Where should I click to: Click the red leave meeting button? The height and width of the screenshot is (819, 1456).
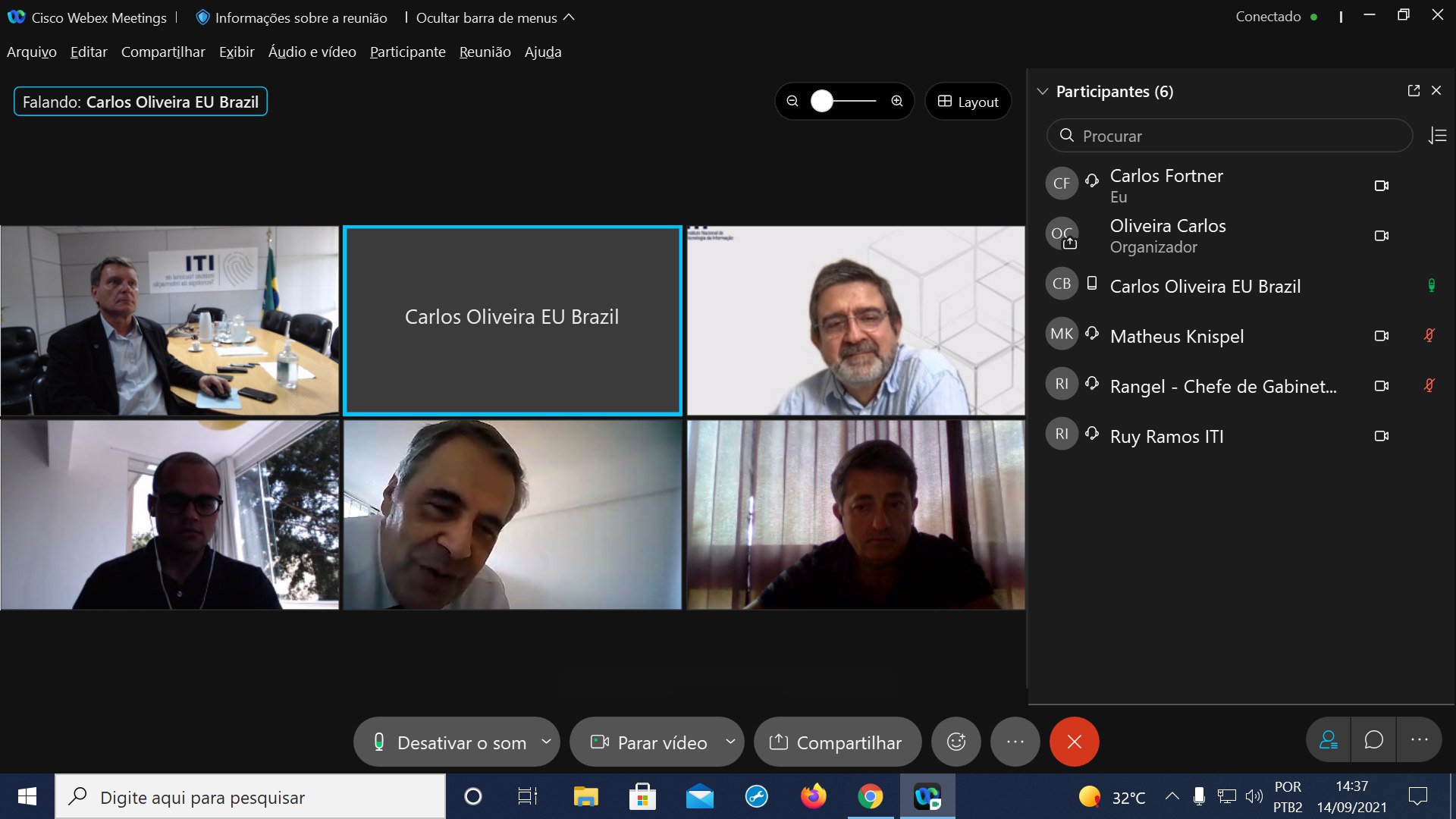pyautogui.click(x=1074, y=742)
